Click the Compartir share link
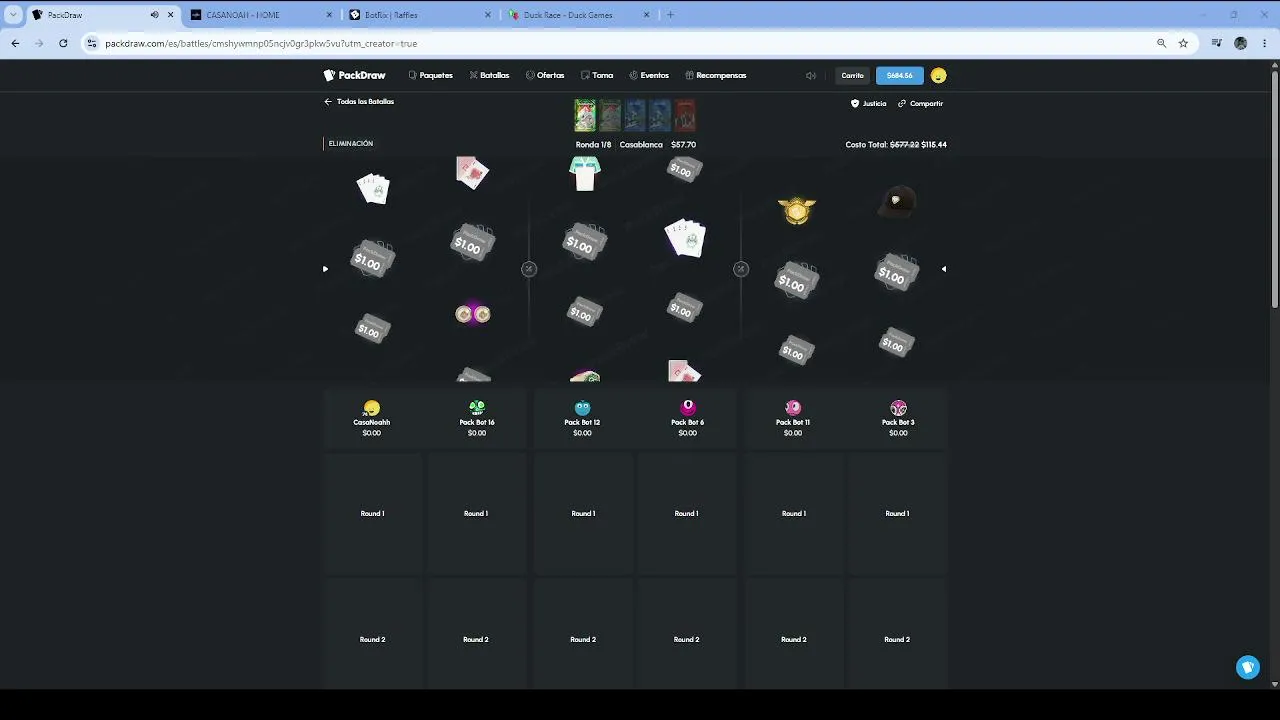The width and height of the screenshot is (1280, 720). pos(920,103)
